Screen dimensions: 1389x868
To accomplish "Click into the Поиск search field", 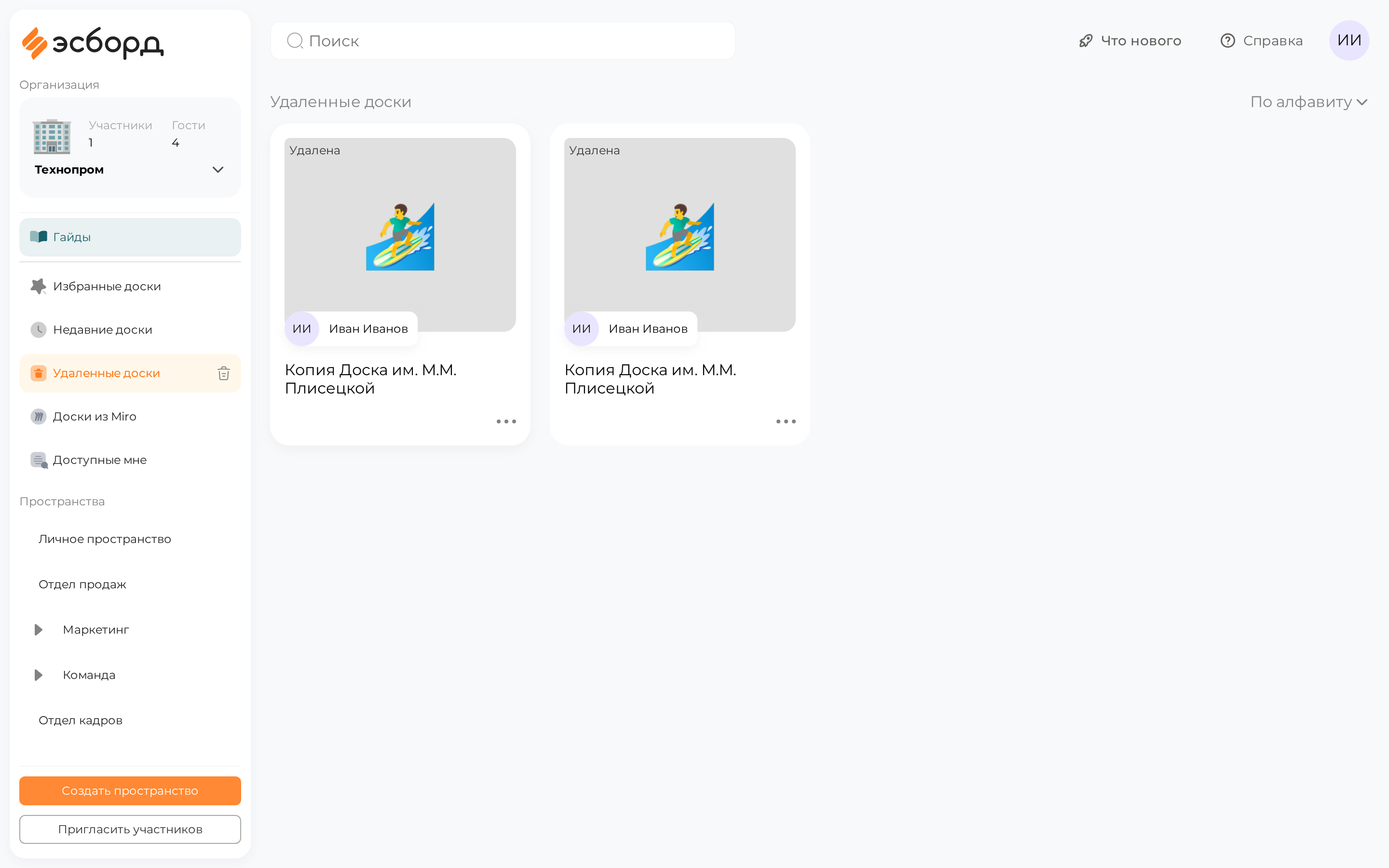I will pyautogui.click(x=503, y=41).
